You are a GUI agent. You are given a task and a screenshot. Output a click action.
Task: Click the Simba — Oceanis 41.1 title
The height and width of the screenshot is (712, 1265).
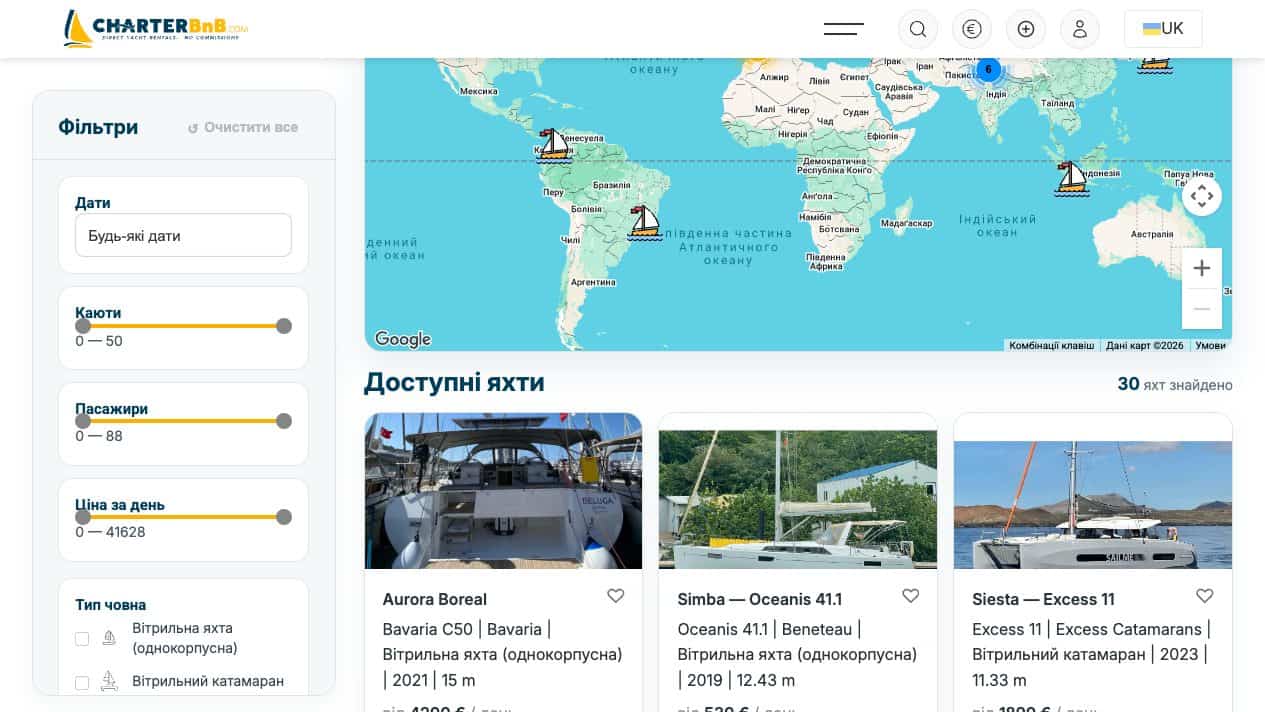tap(760, 599)
